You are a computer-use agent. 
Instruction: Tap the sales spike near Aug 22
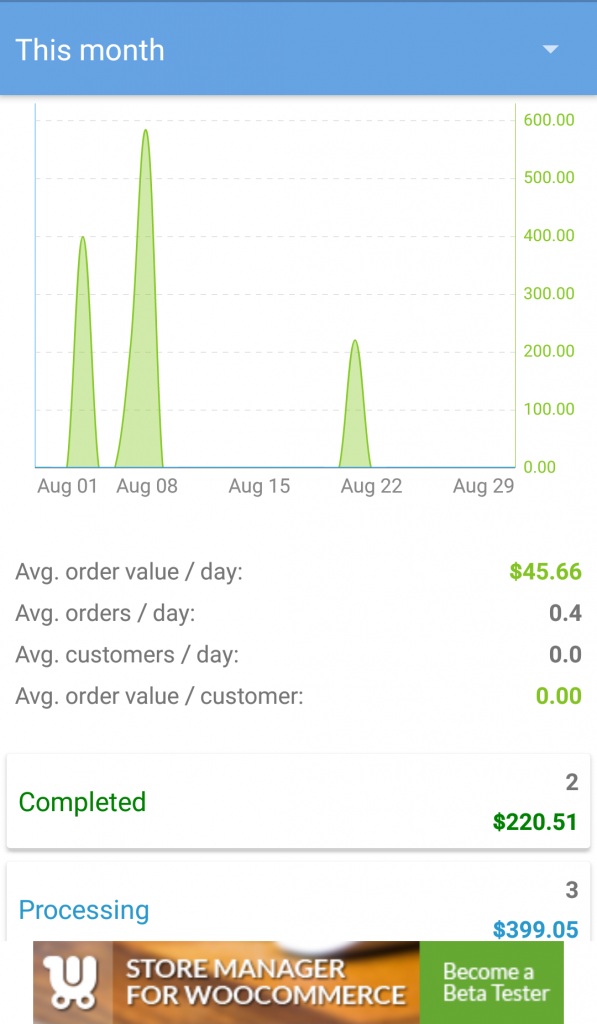click(x=356, y=400)
